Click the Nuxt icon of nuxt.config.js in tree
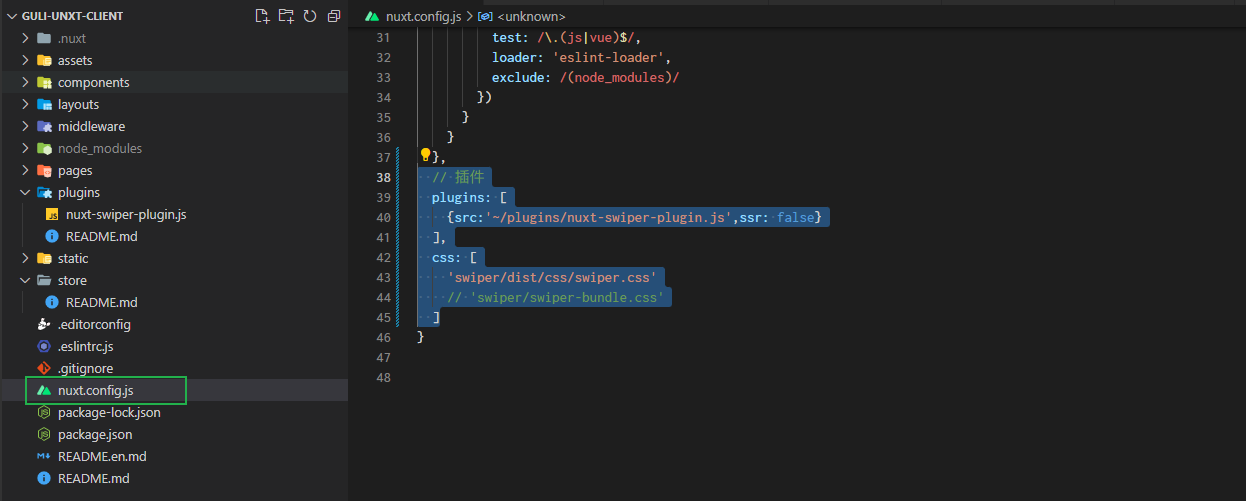The image size is (1246, 501). [x=44, y=390]
